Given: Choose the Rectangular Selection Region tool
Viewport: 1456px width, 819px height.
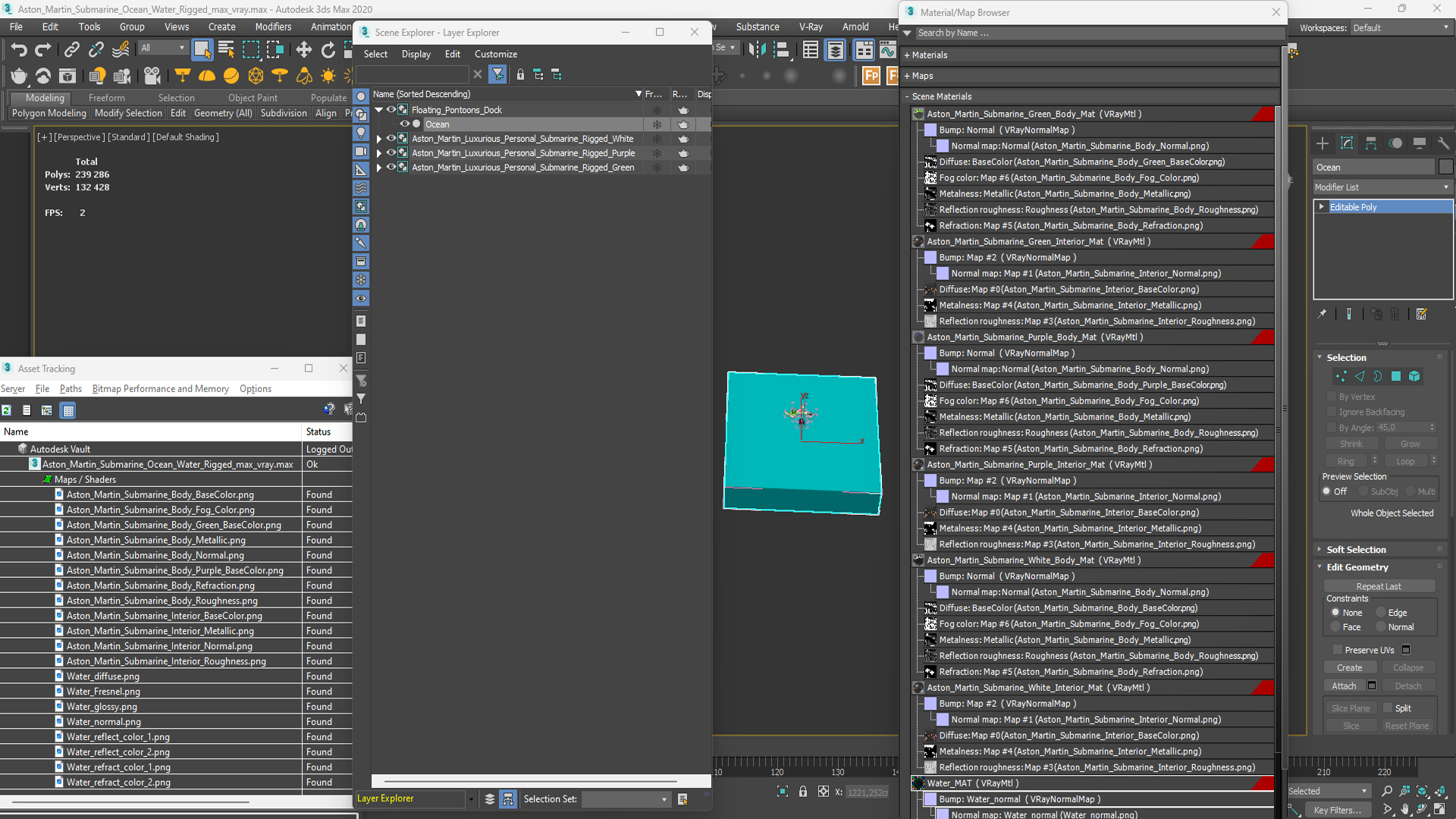Looking at the screenshot, I should tap(250, 50).
